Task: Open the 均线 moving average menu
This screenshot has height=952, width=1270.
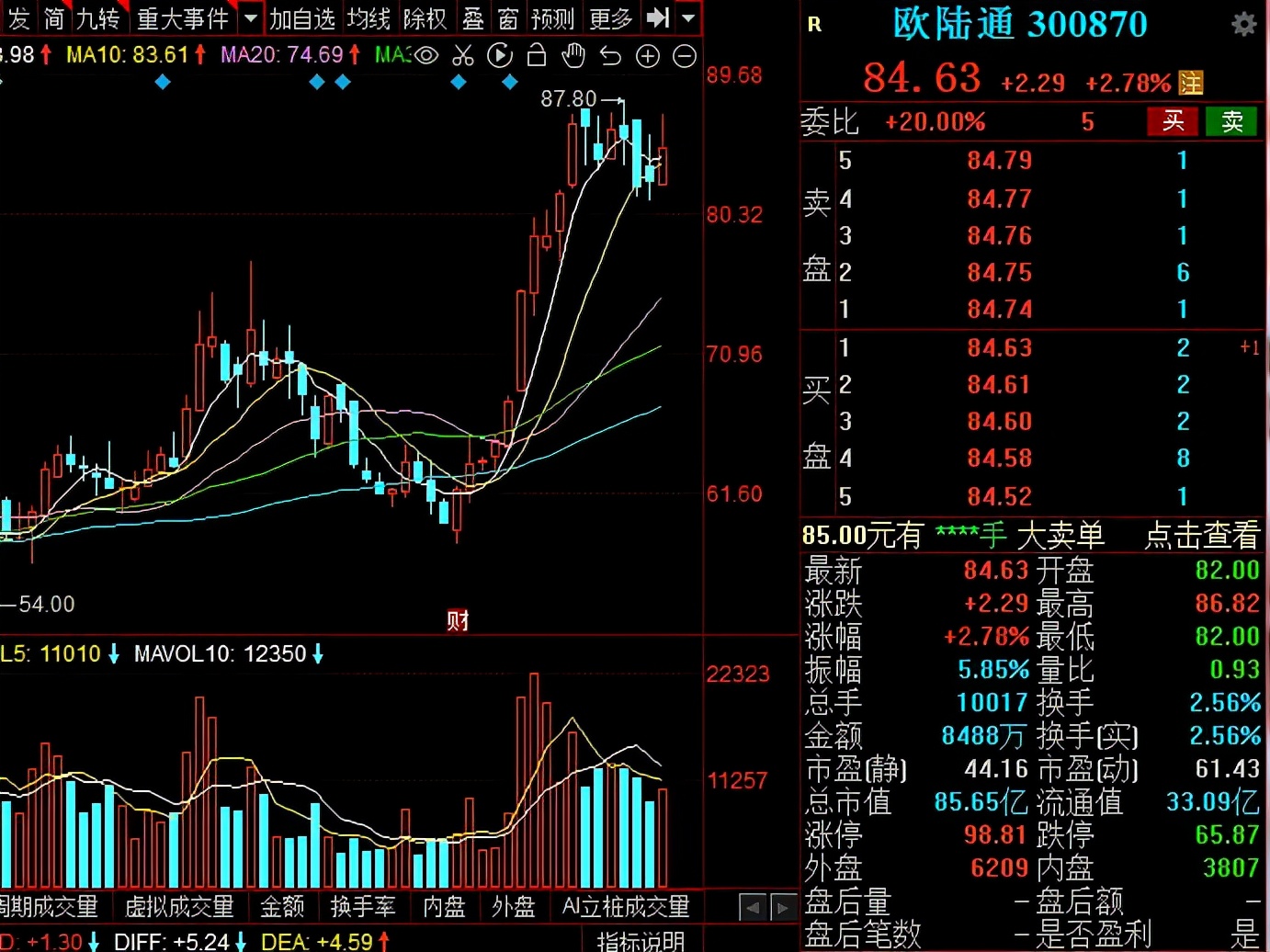Action: 369,18
